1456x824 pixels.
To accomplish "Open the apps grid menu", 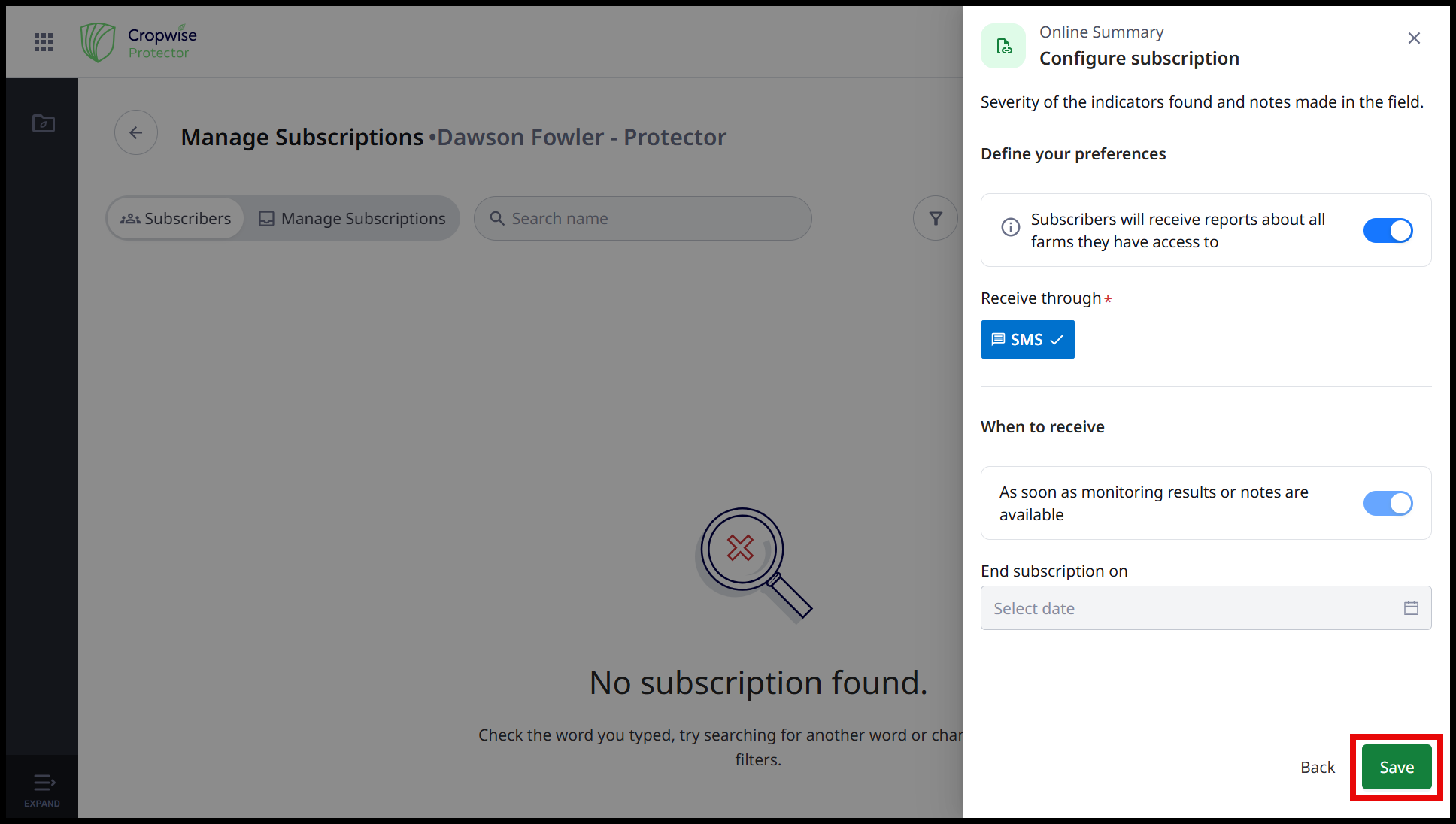I will [x=44, y=42].
